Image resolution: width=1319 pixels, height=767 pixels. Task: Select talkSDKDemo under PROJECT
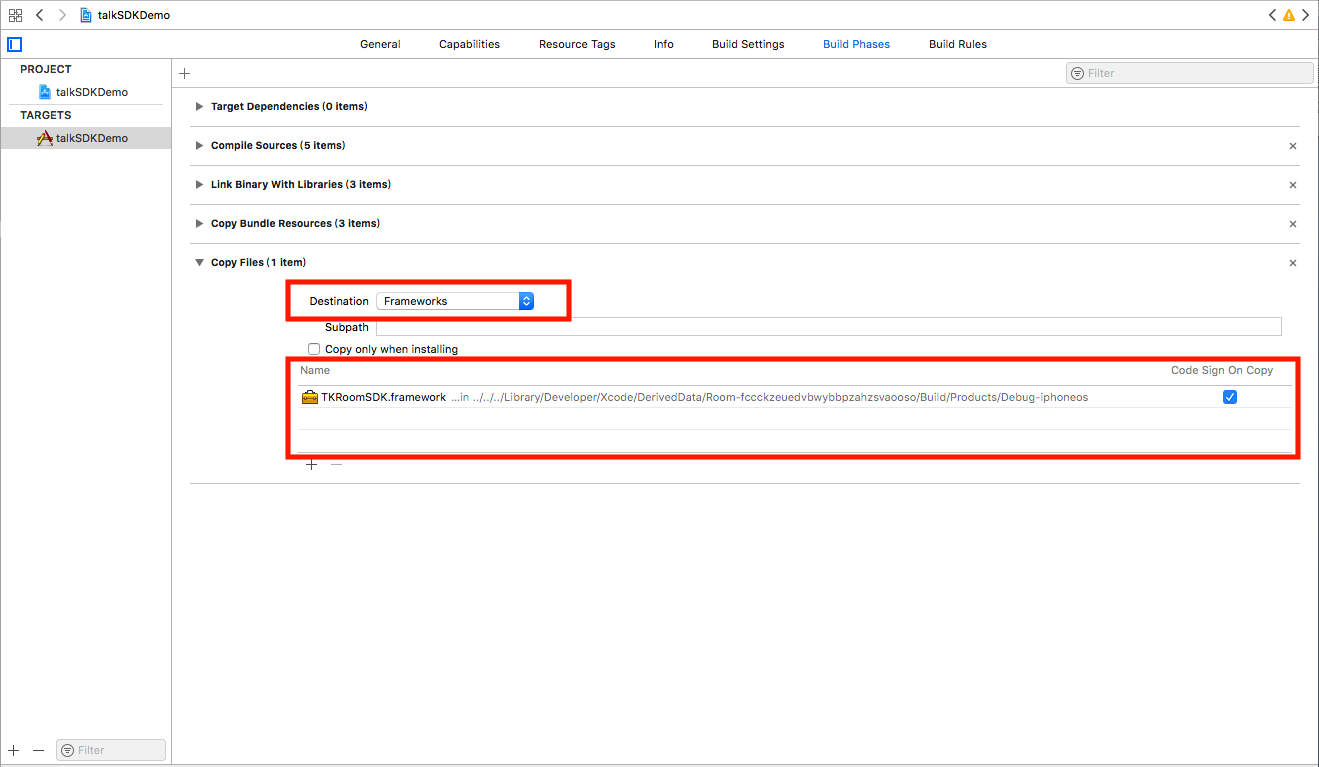pyautogui.click(x=91, y=92)
